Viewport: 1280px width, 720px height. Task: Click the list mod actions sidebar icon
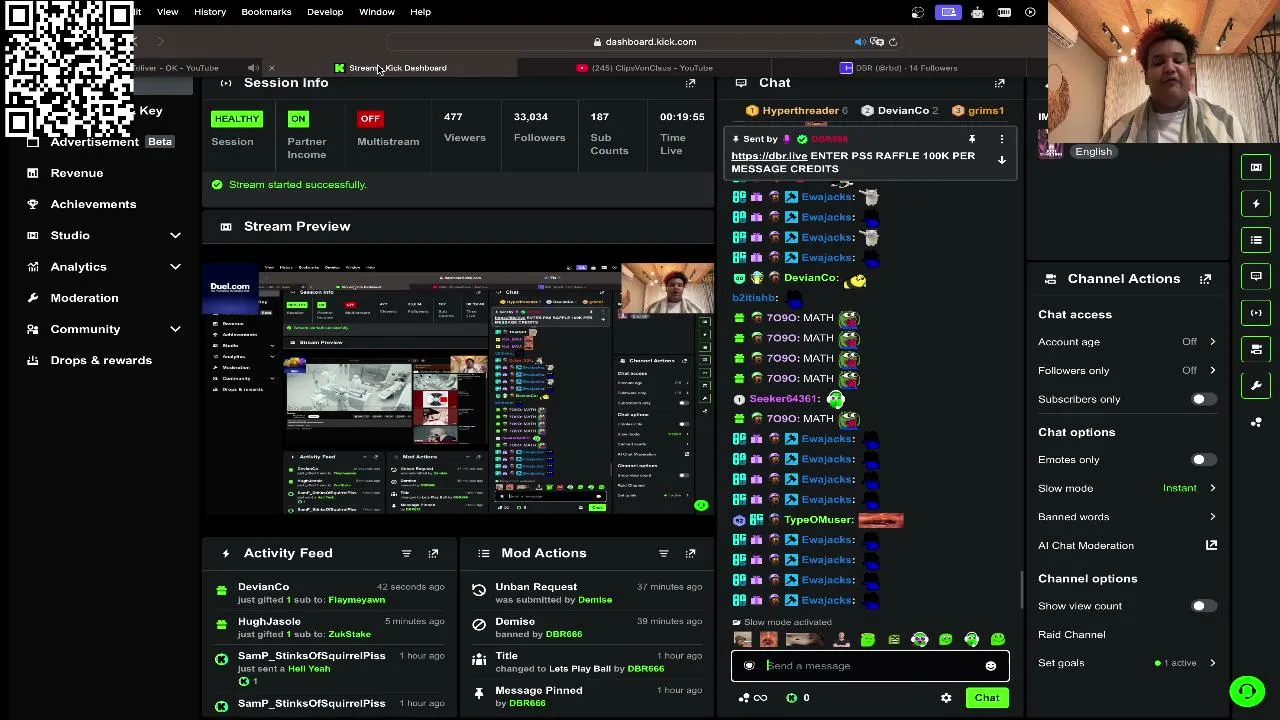point(1256,240)
